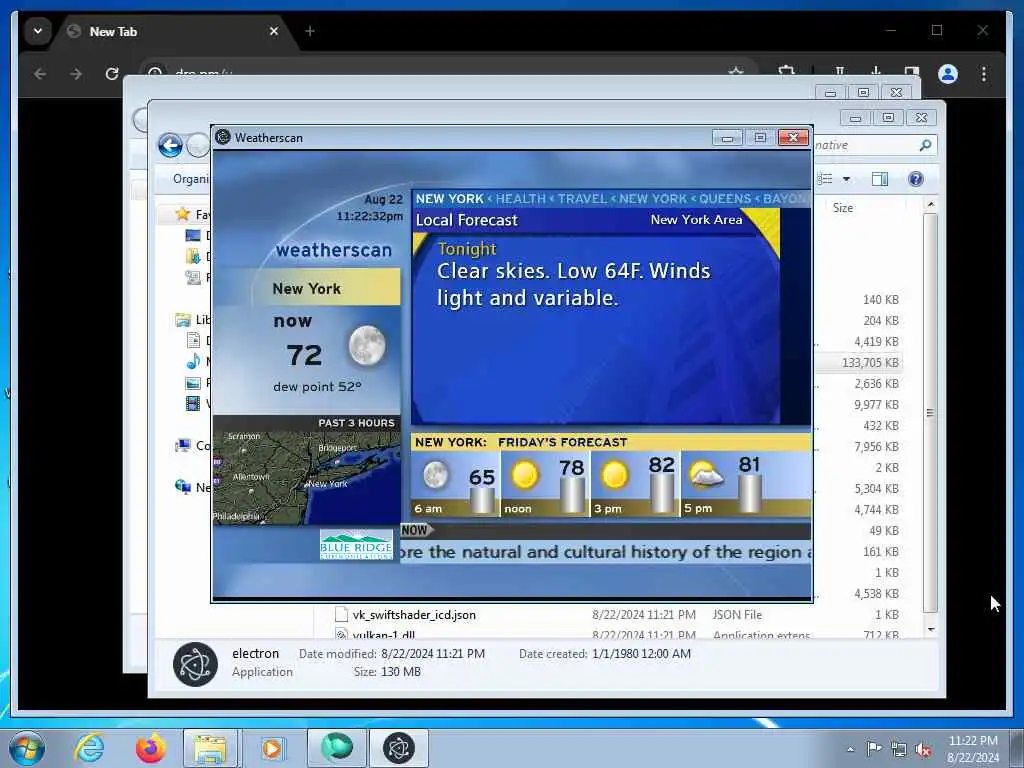
Task: Open the Windows Start button
Action: [27, 748]
